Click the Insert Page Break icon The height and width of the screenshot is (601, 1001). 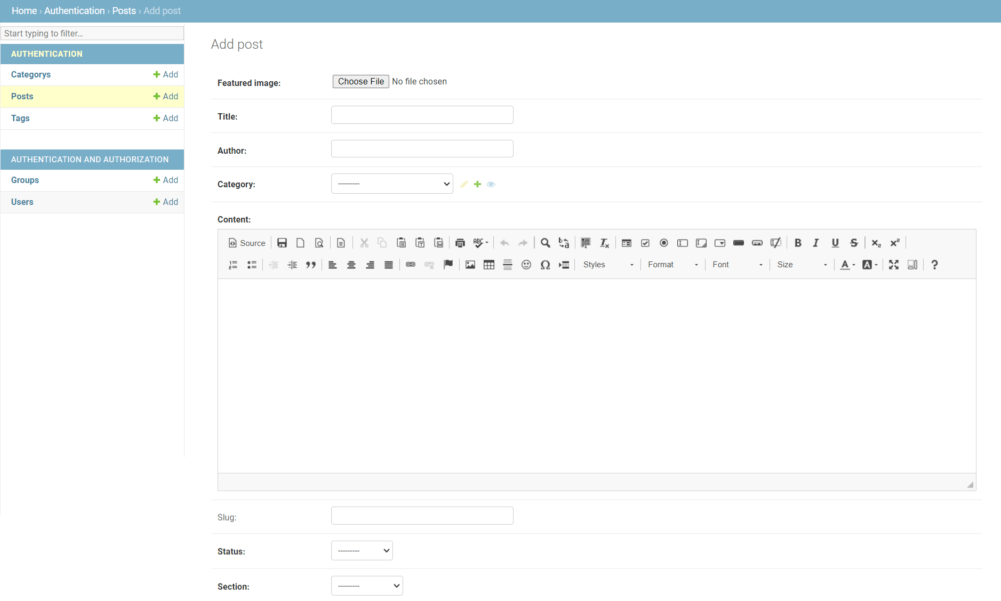(564, 264)
